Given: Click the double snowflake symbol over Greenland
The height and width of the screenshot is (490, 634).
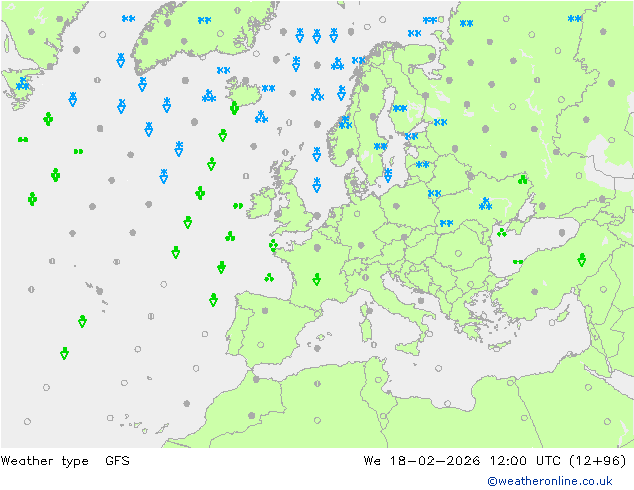Looking at the screenshot, I should (204, 20).
